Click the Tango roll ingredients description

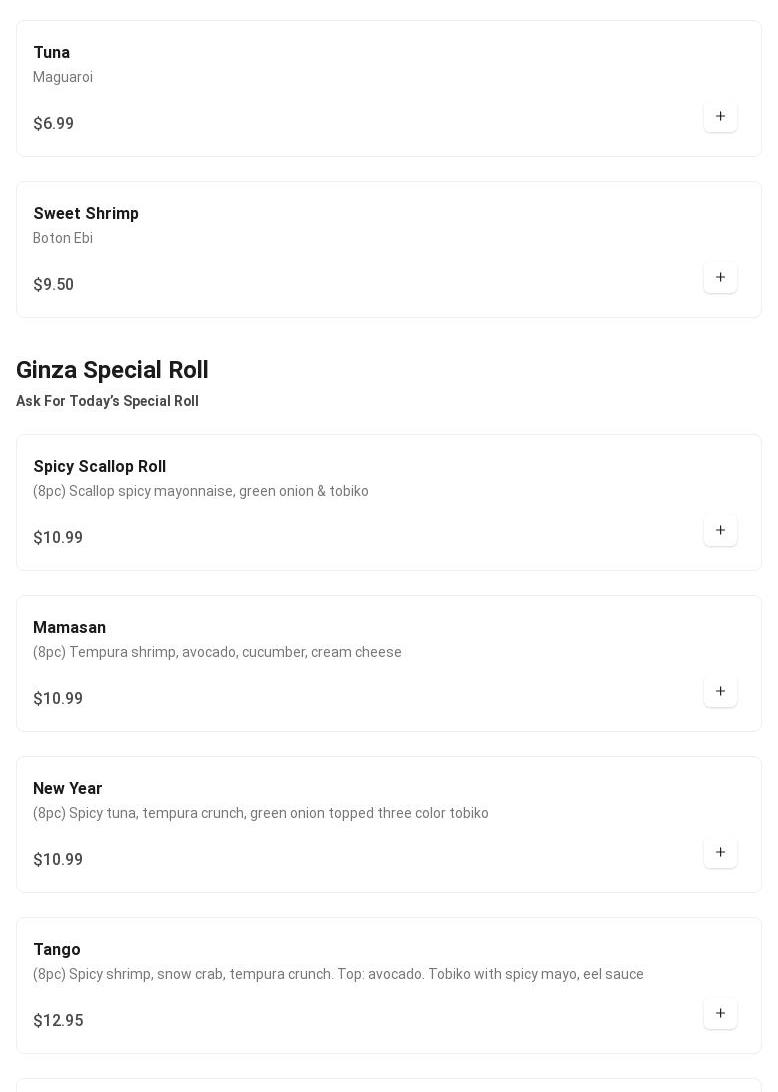click(338, 974)
